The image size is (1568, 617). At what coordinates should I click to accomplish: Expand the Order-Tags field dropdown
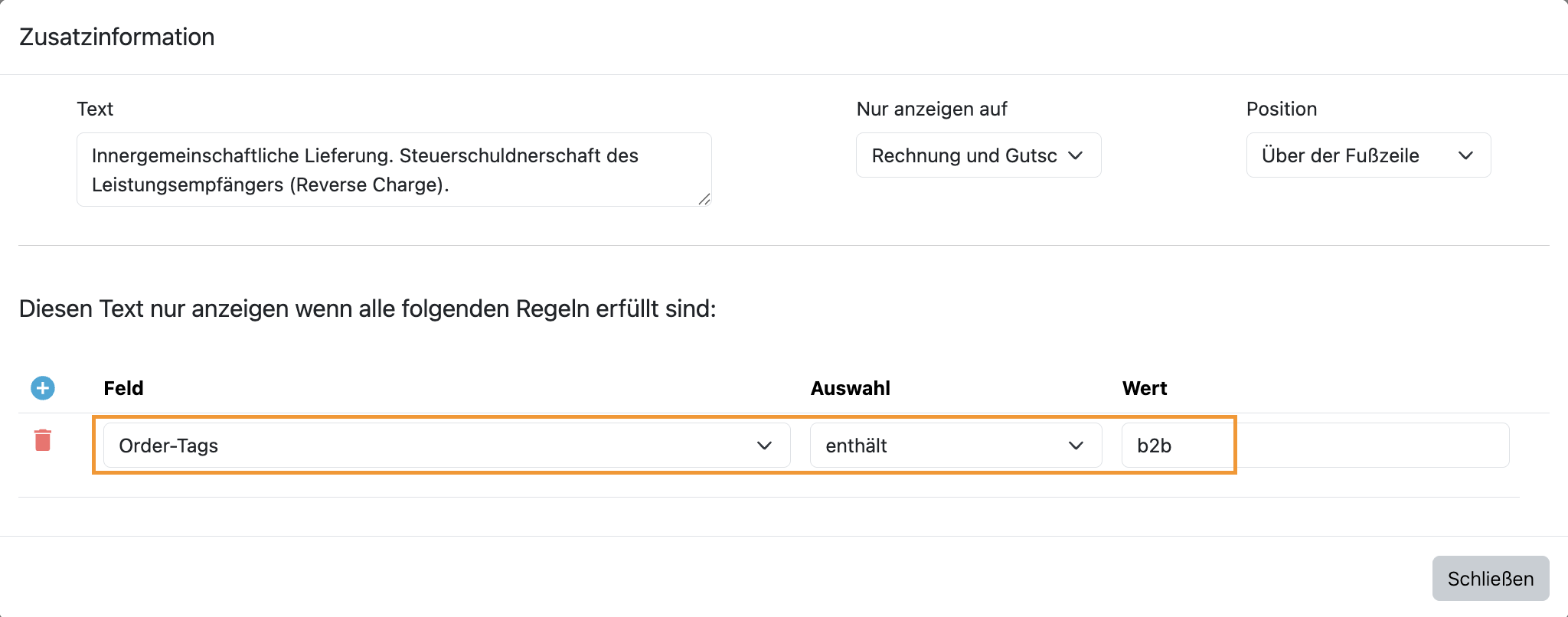[x=447, y=446]
